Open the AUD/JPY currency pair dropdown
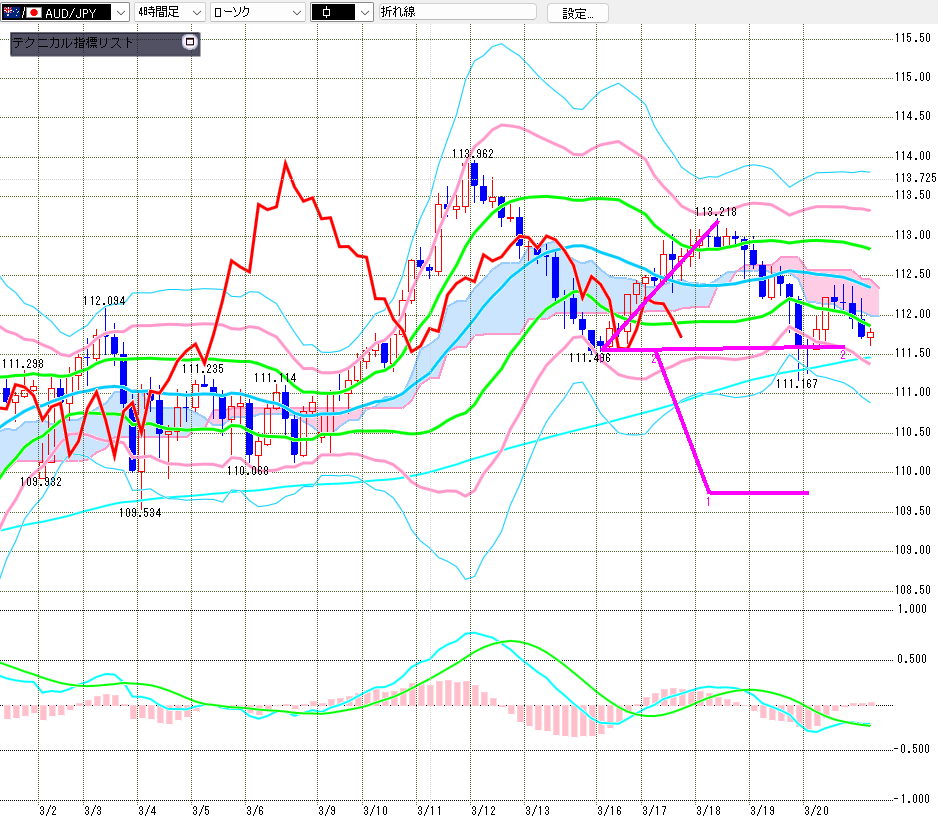Screen dimensions: 938x821 pos(121,13)
